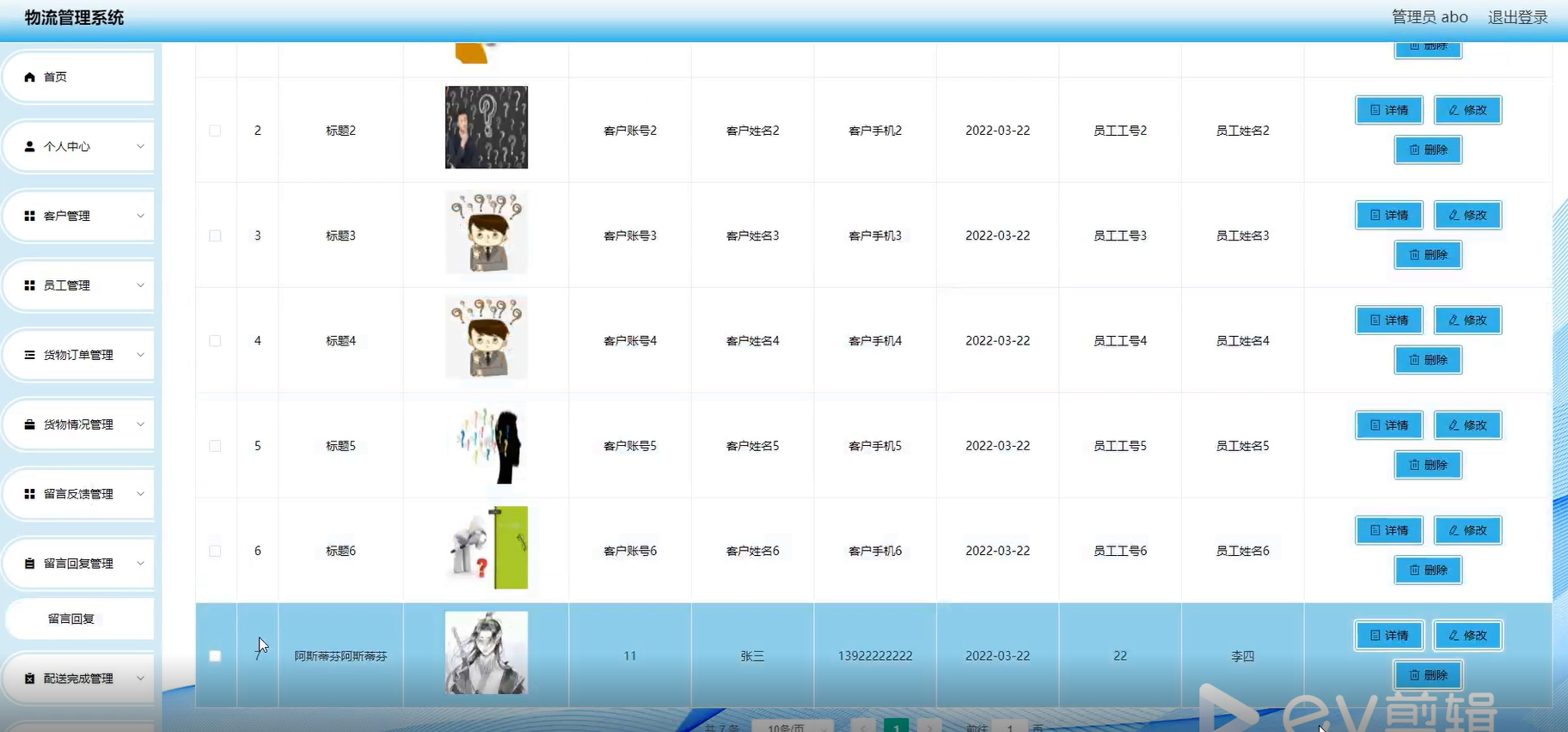Check the box for the 阿斯蒂芬阿斯蒂芬 row
1568x732 pixels.
[x=215, y=656]
